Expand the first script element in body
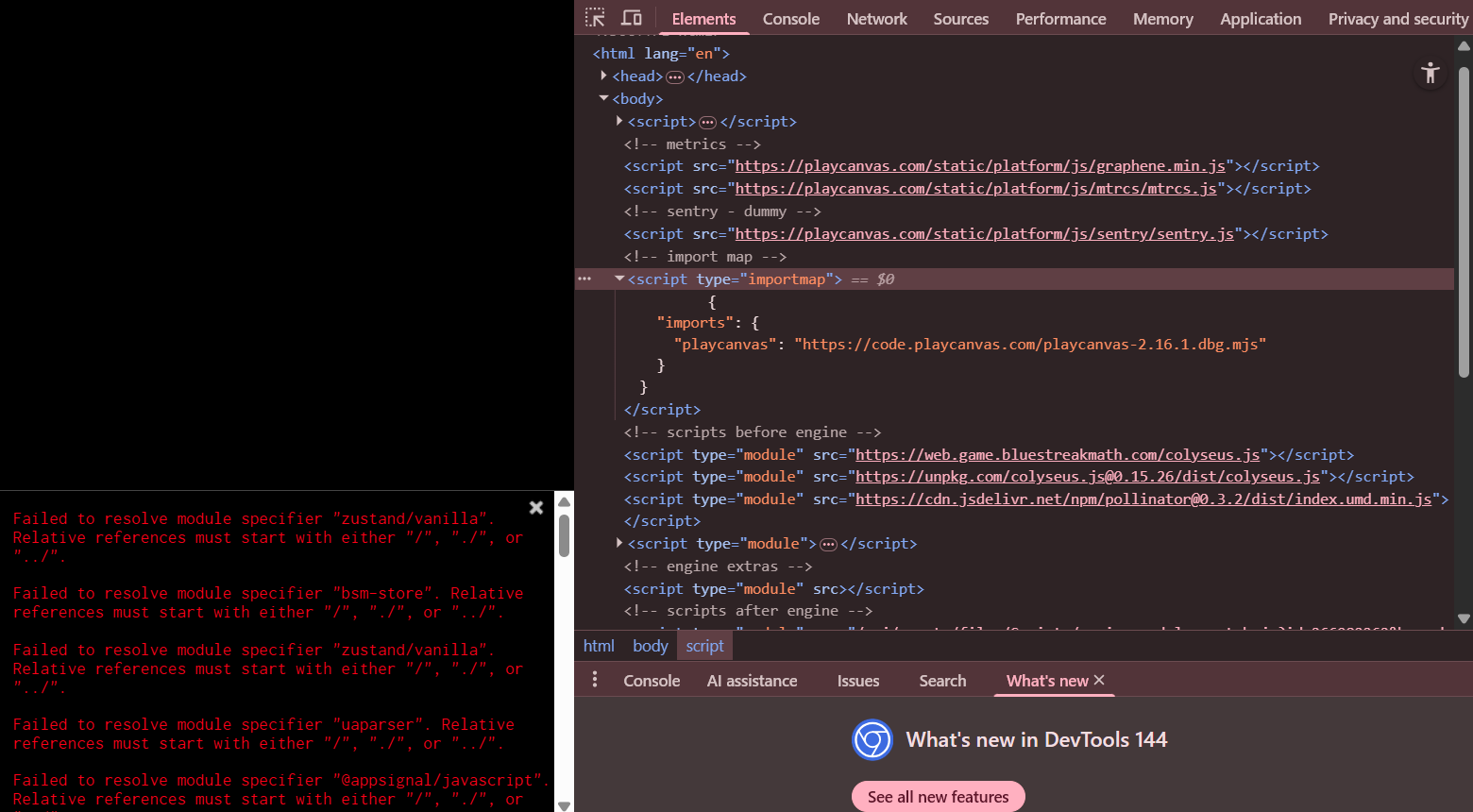The height and width of the screenshot is (812, 1473). (619, 121)
